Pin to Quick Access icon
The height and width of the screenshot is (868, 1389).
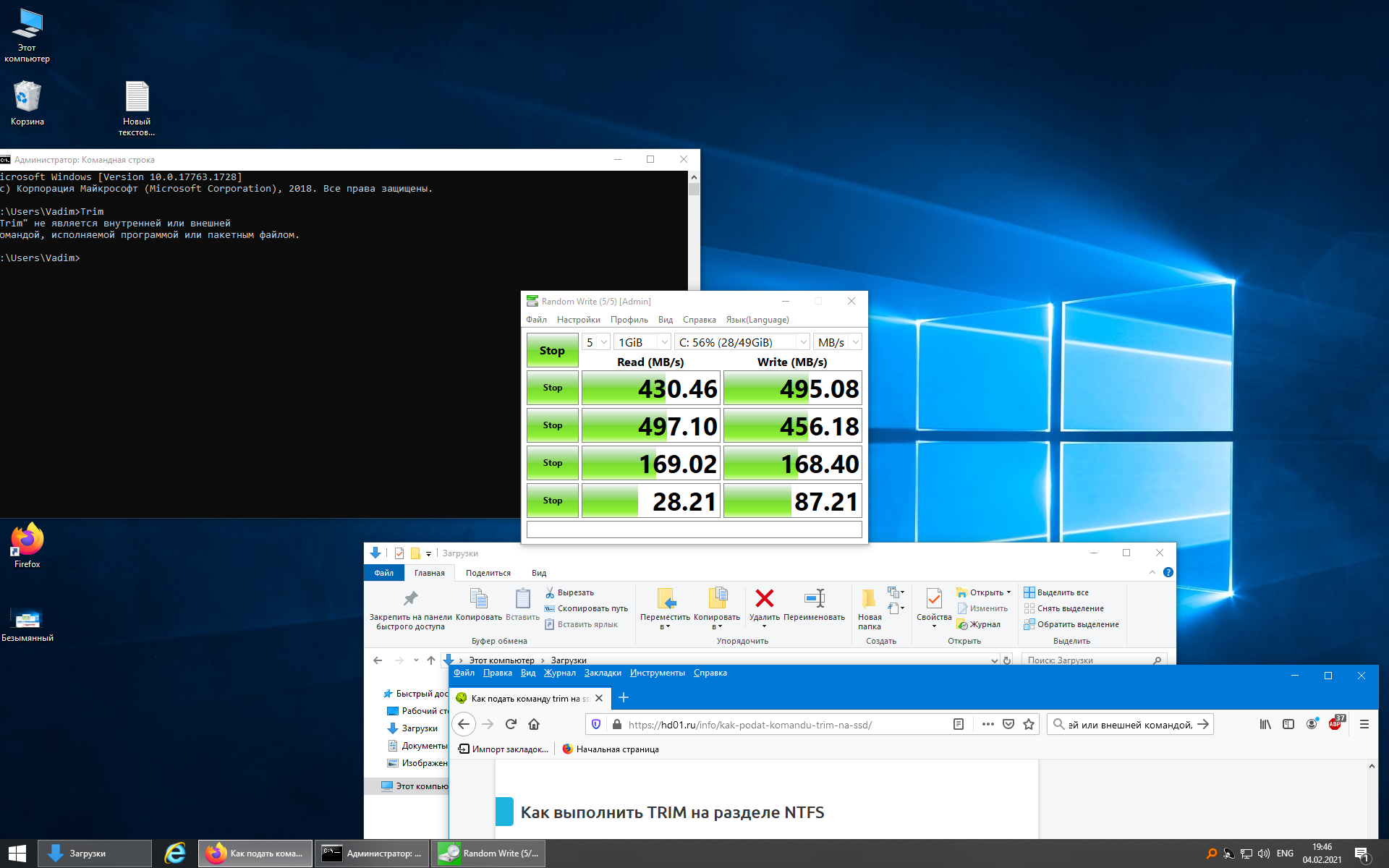tap(411, 598)
